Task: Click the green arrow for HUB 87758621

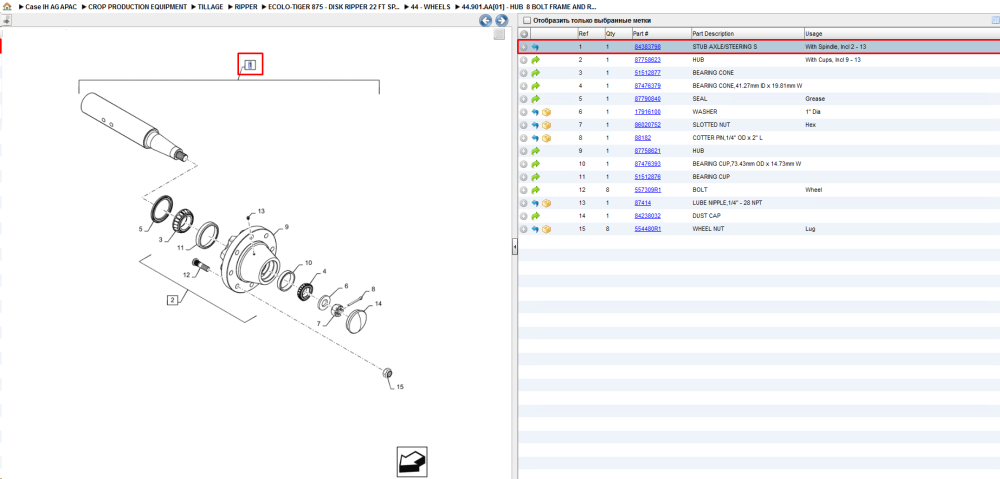Action: click(535, 151)
